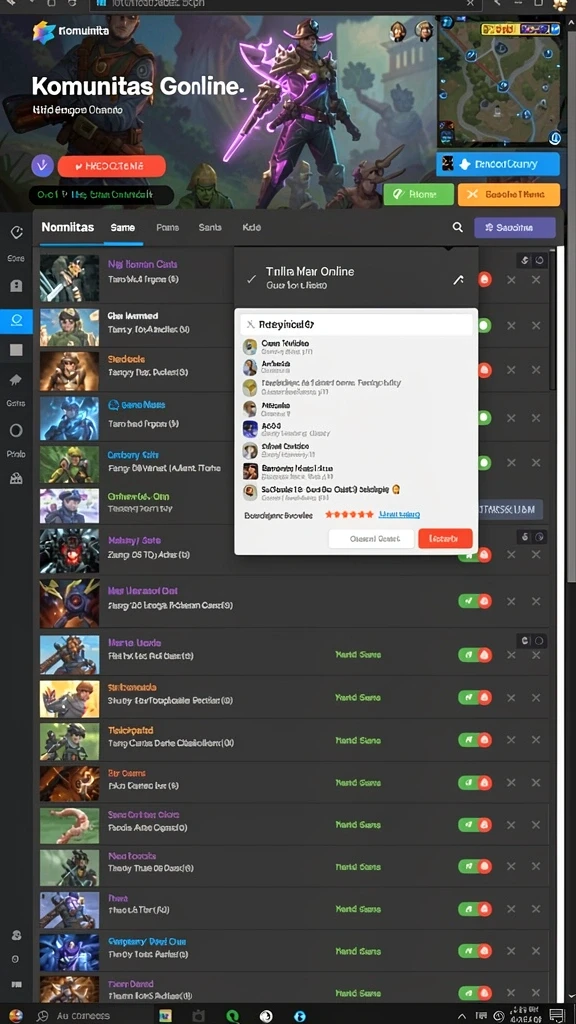Click the red-orange button in the popup footer
Screen dimensions: 576x1024
click(445, 539)
